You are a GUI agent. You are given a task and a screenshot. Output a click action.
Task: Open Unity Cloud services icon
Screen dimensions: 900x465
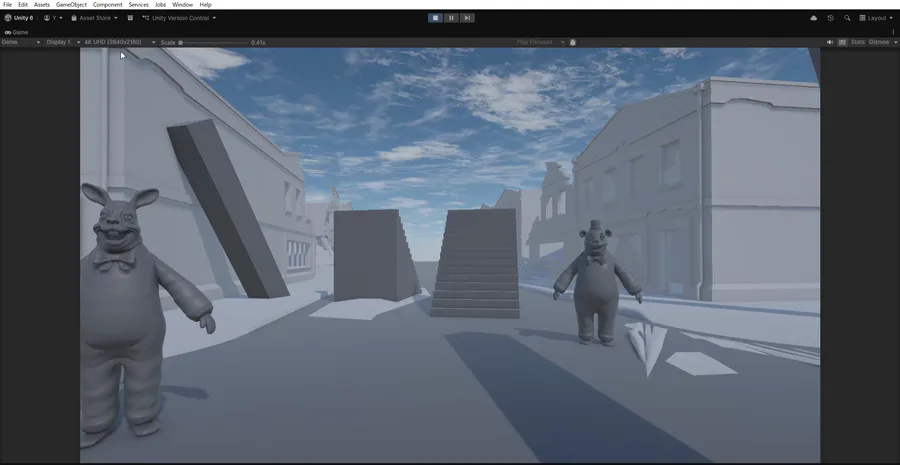pos(814,18)
